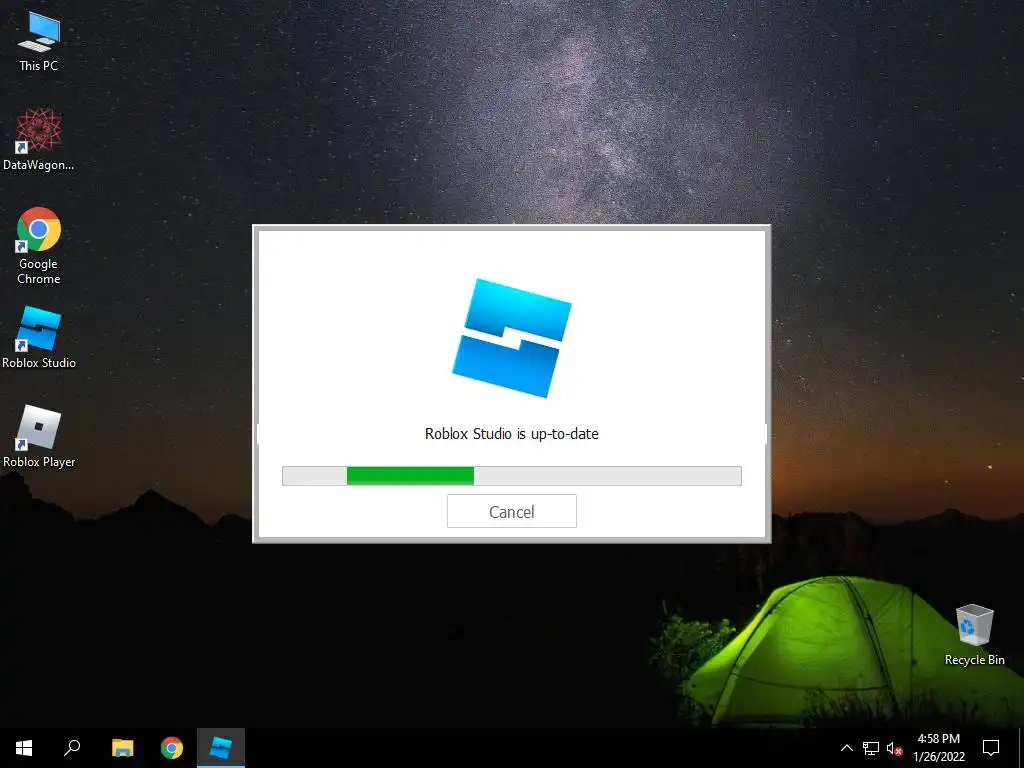Select the Google Chrome desktop shortcut
This screenshot has width=1024, height=768.
pos(39,246)
